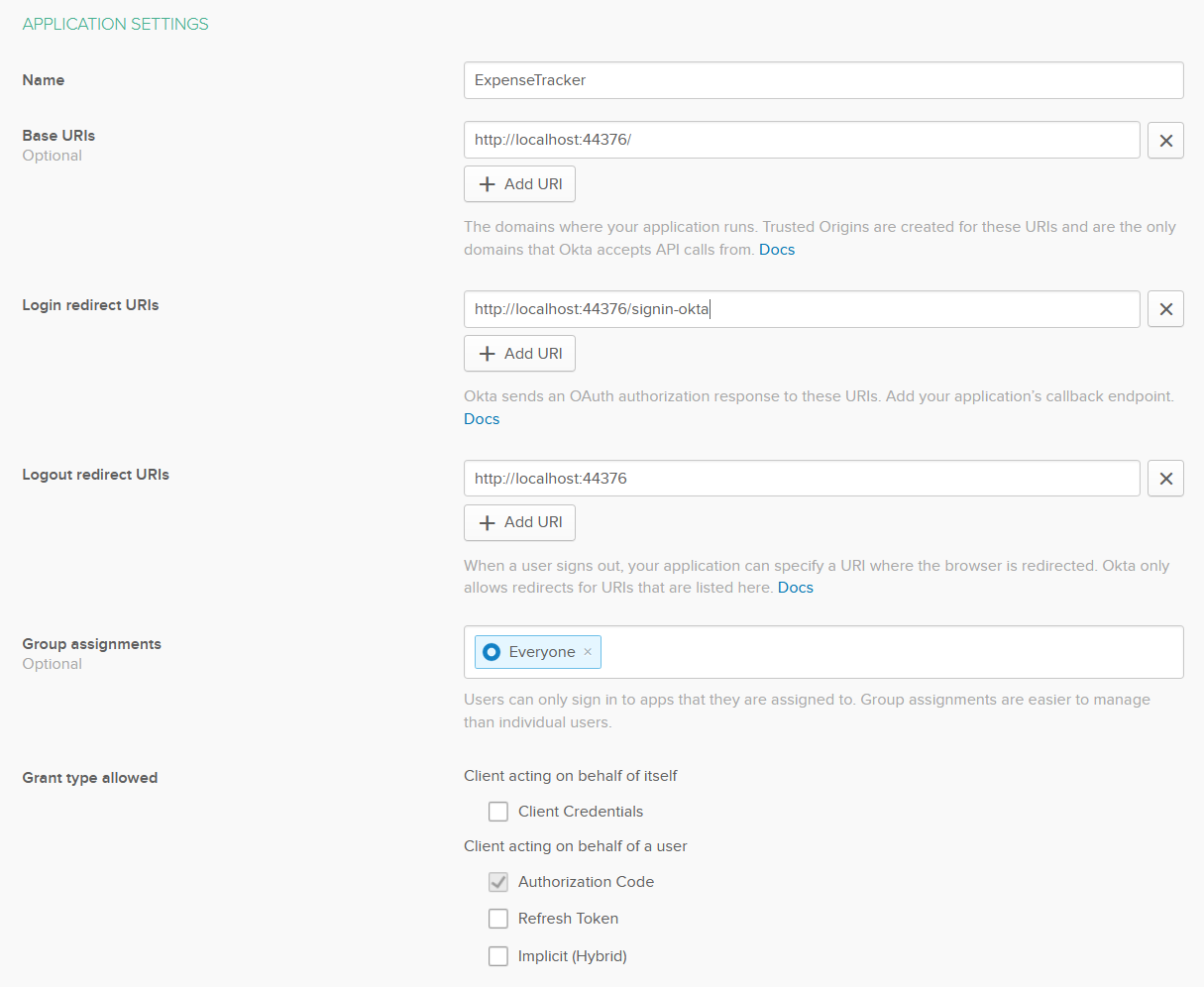
Task: Remove the Base URI localhost entry
Action: tap(1165, 141)
